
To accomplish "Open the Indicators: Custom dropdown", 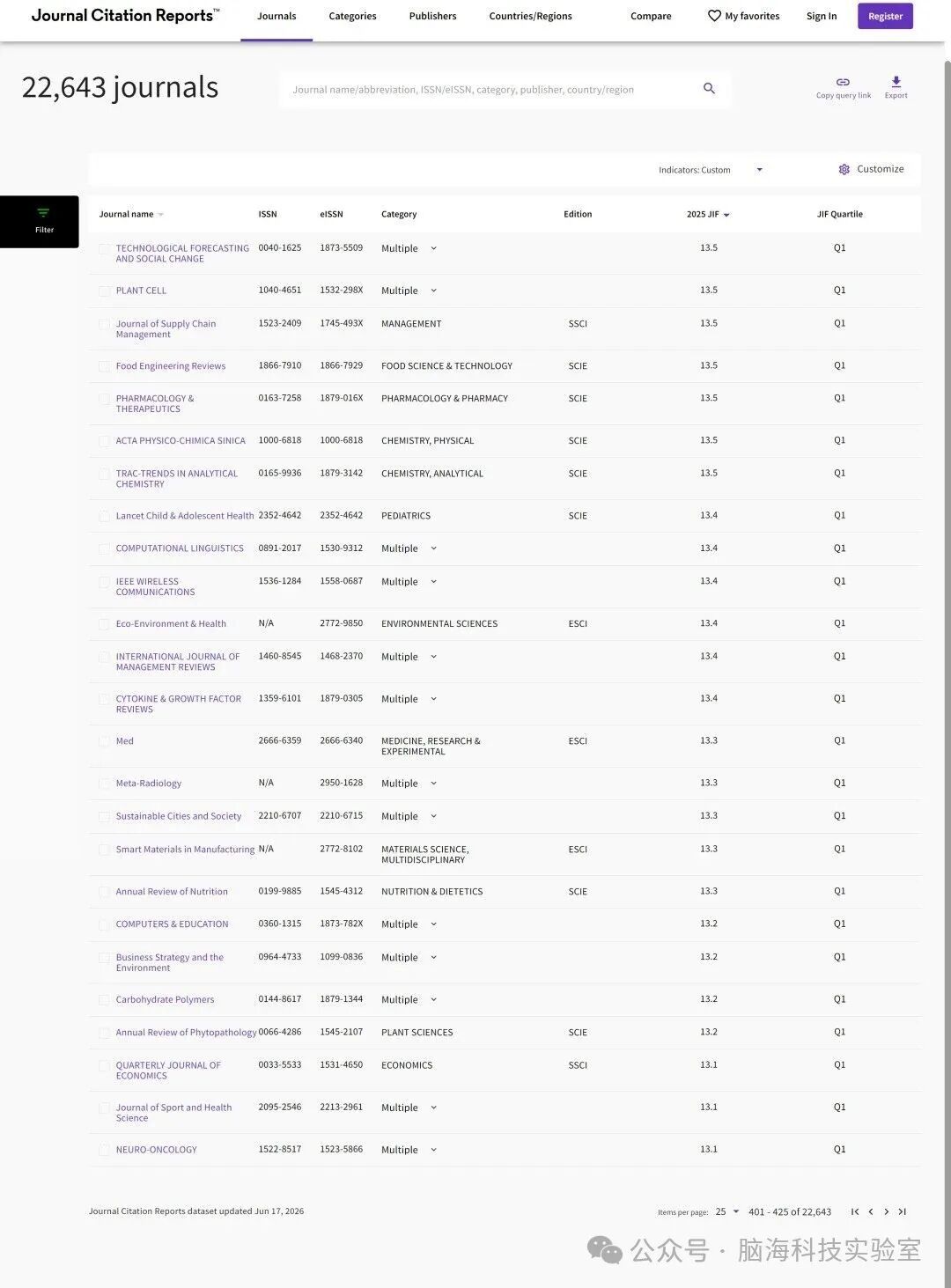I will click(711, 170).
